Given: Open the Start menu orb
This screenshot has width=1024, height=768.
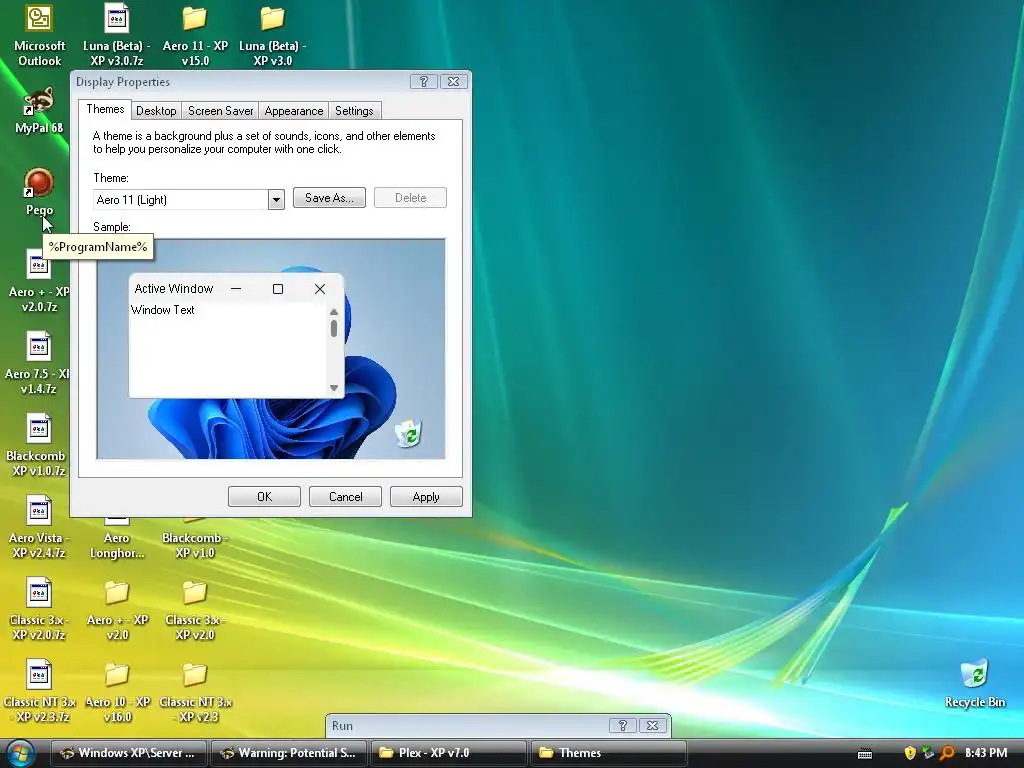Looking at the screenshot, I should click(21, 753).
